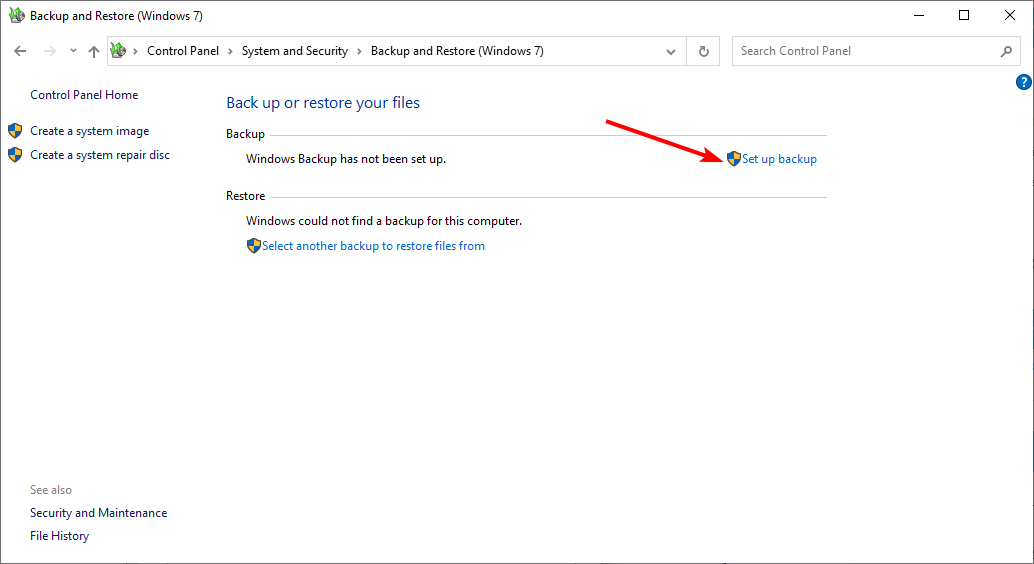Click the shield icon beside Create a system image
This screenshot has height=564, width=1034.
(x=15, y=131)
